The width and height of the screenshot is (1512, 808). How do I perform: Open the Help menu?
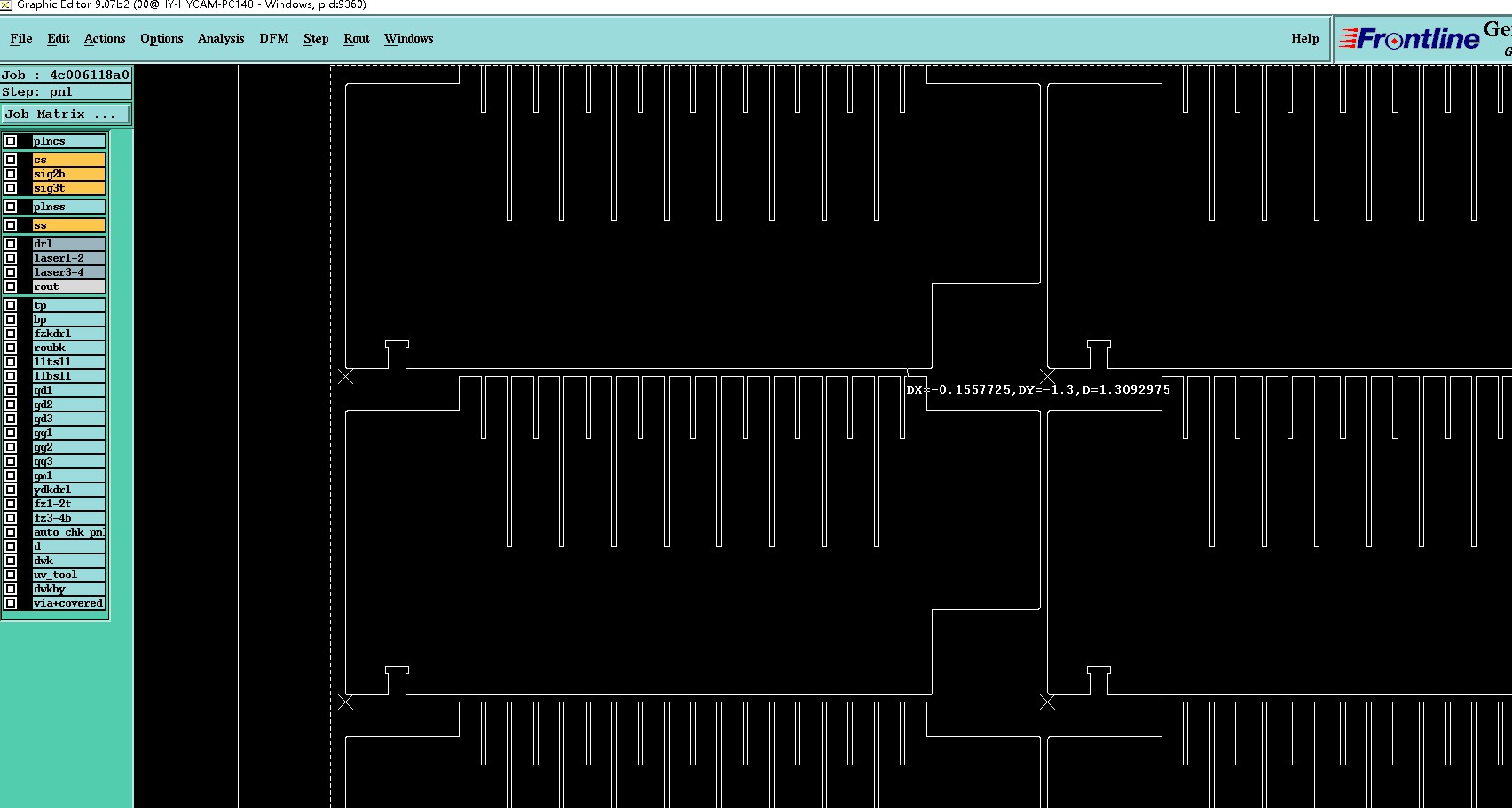tap(1305, 38)
